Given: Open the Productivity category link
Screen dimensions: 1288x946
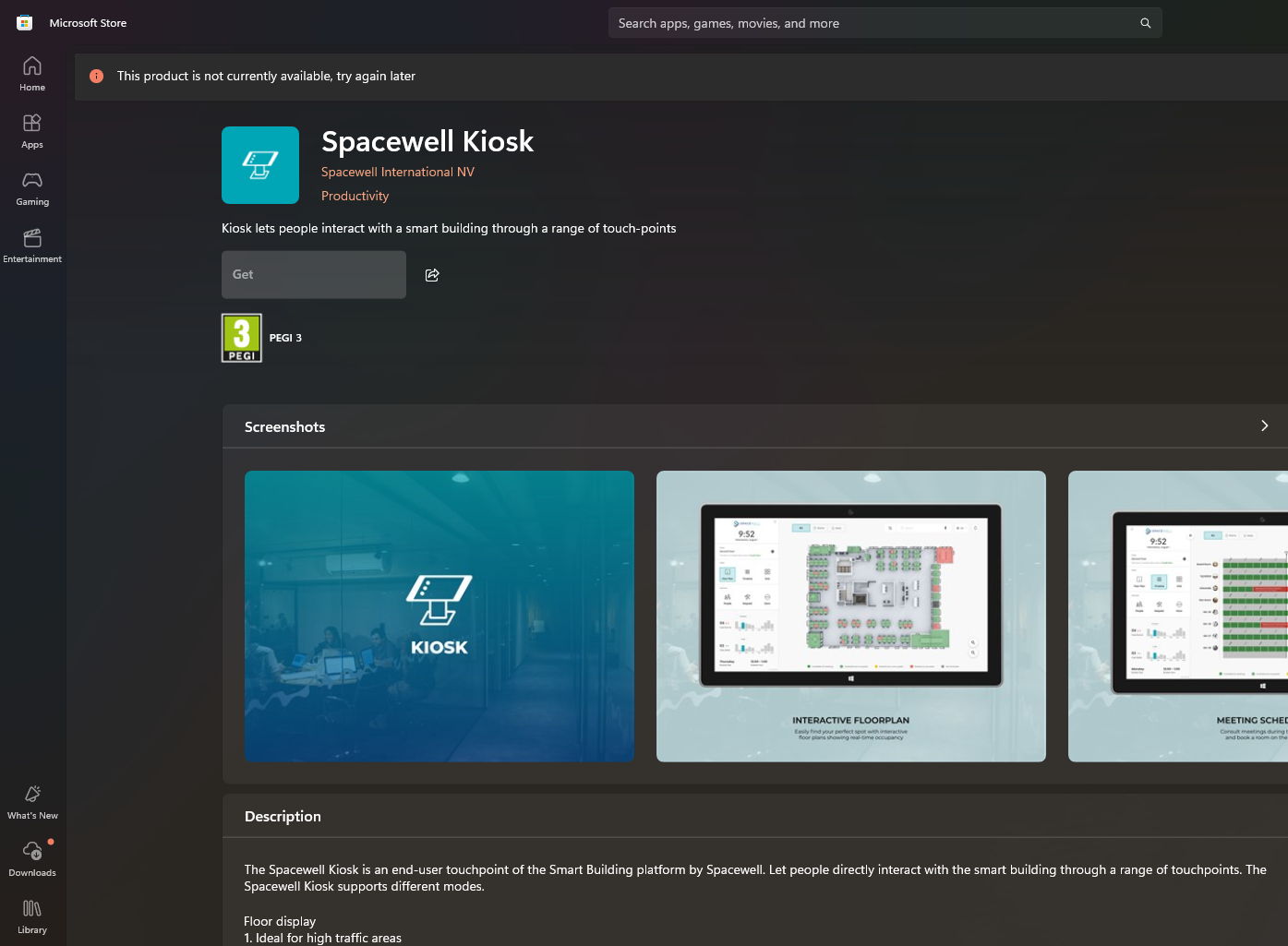Looking at the screenshot, I should pos(355,196).
